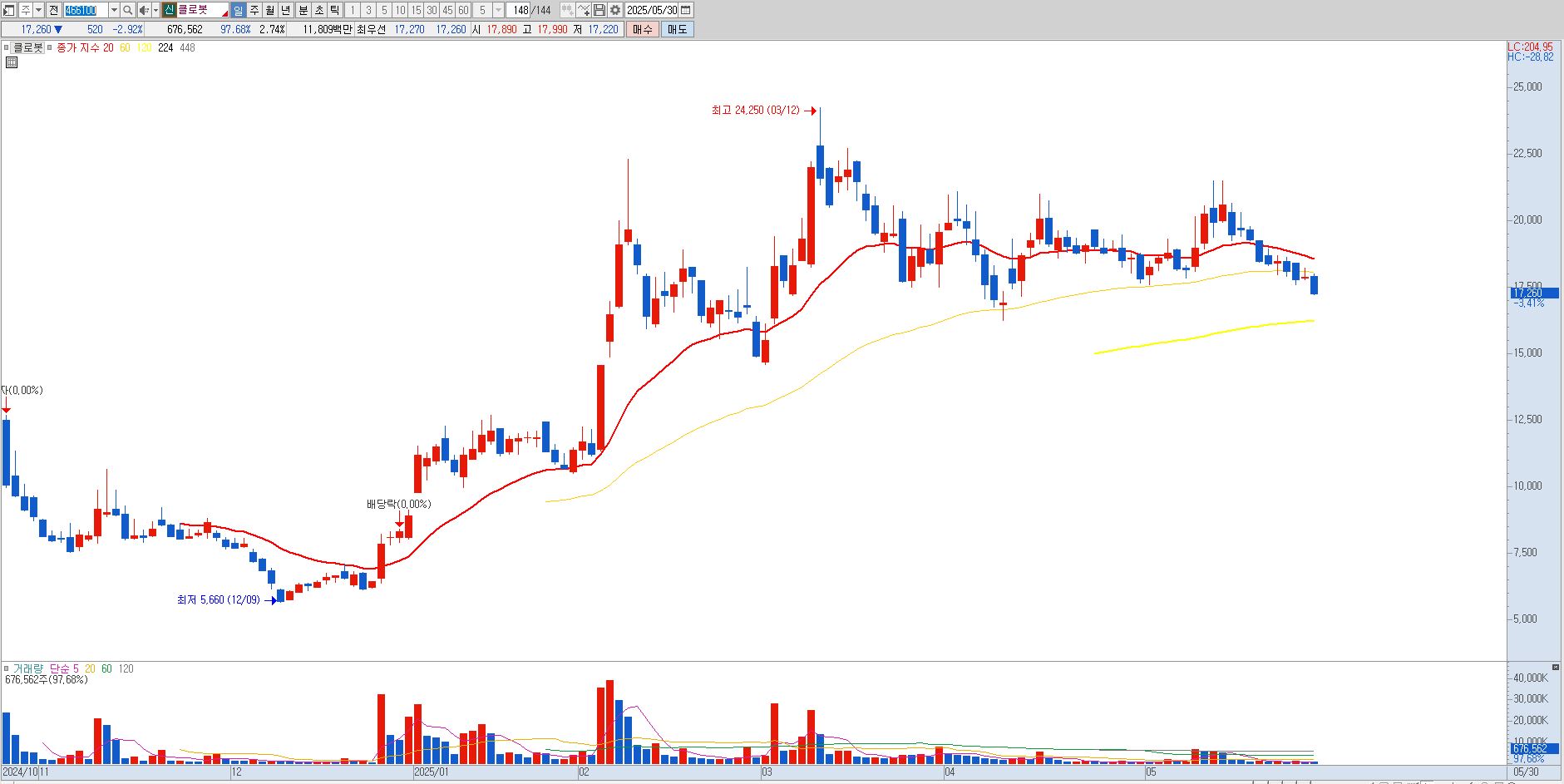1564x784 pixels.
Task: Open the calendar date picker icon
Action: [686, 10]
